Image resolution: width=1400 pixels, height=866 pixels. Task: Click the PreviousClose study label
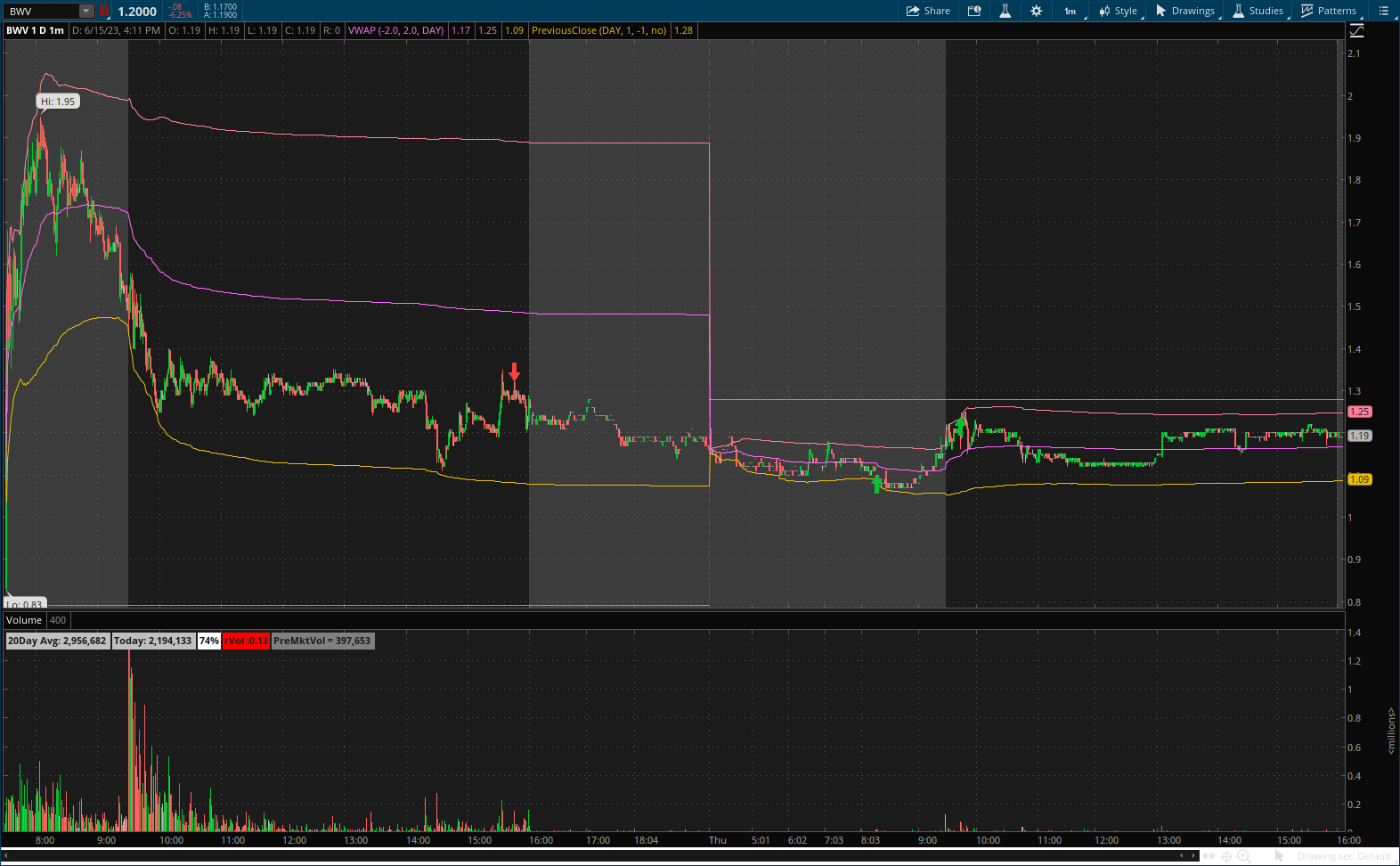point(598,30)
